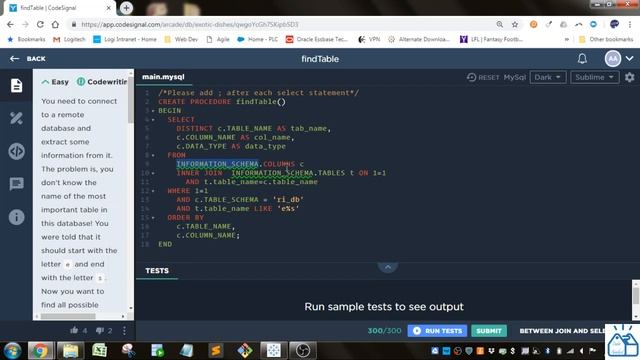
Task: Toggle the Easy difficulty caret
Action: pos(45,82)
